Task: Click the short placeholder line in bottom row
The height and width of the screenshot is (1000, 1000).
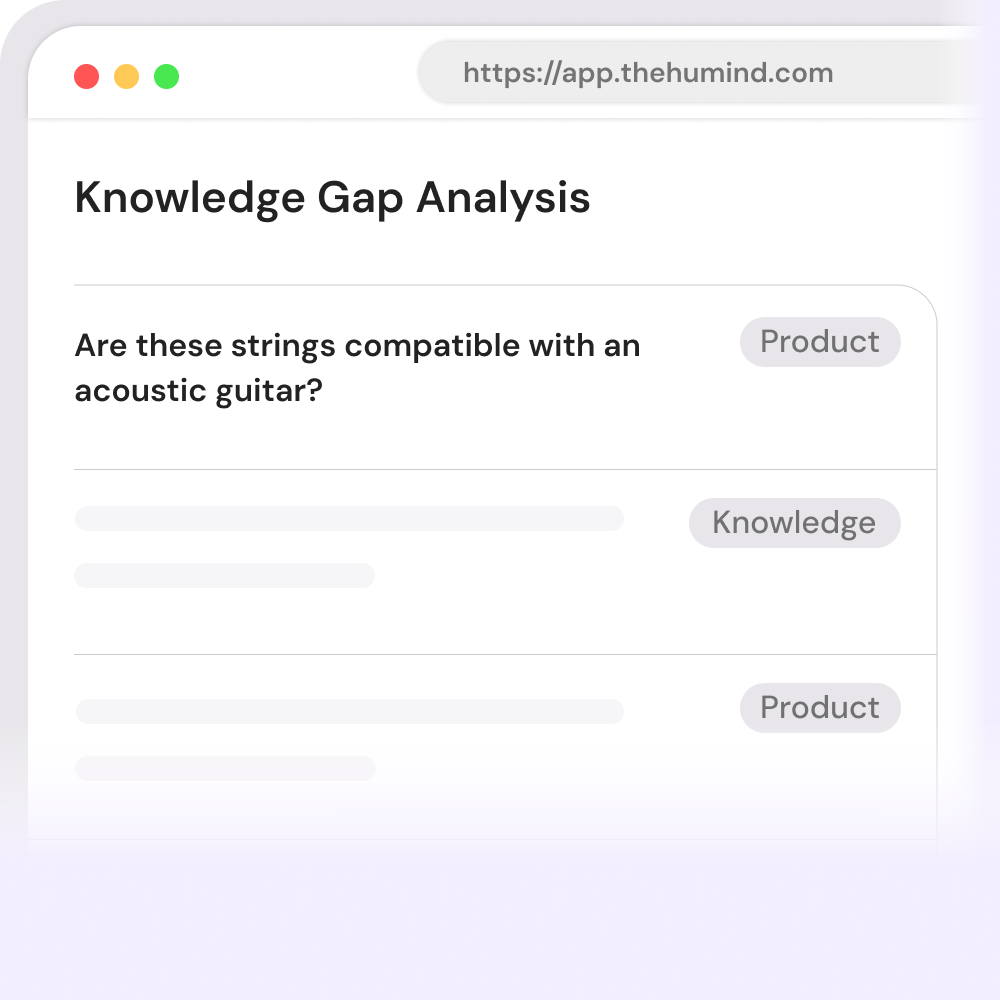Action: (x=225, y=768)
